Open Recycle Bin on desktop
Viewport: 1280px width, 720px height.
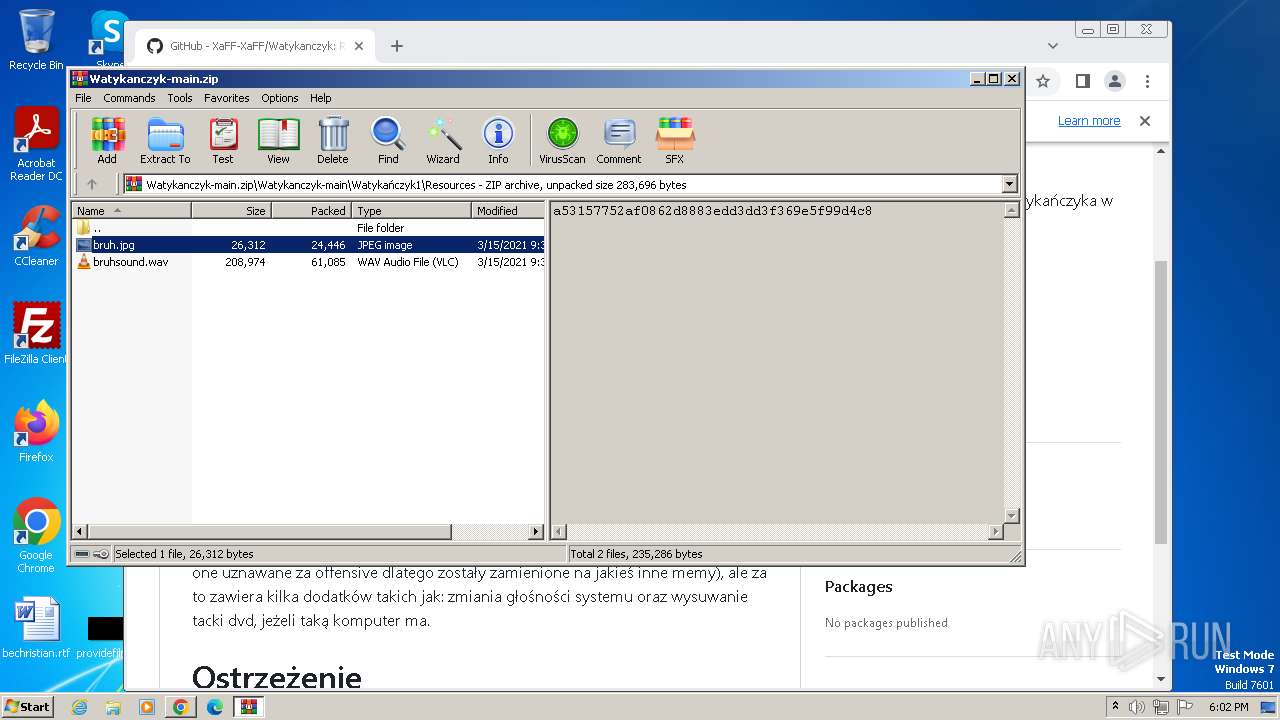click(x=36, y=40)
